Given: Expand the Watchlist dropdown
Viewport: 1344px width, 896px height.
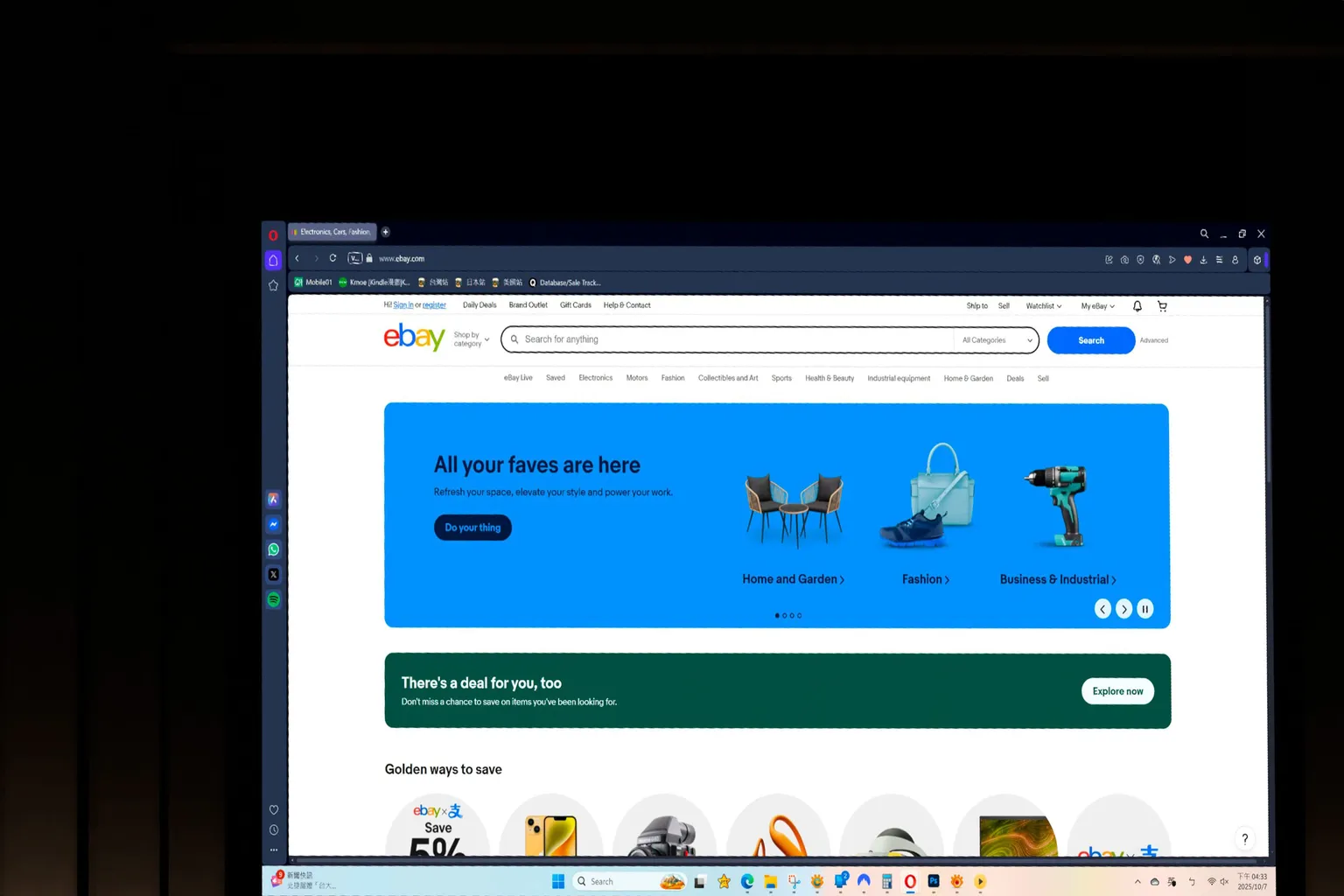Looking at the screenshot, I should (x=1044, y=306).
